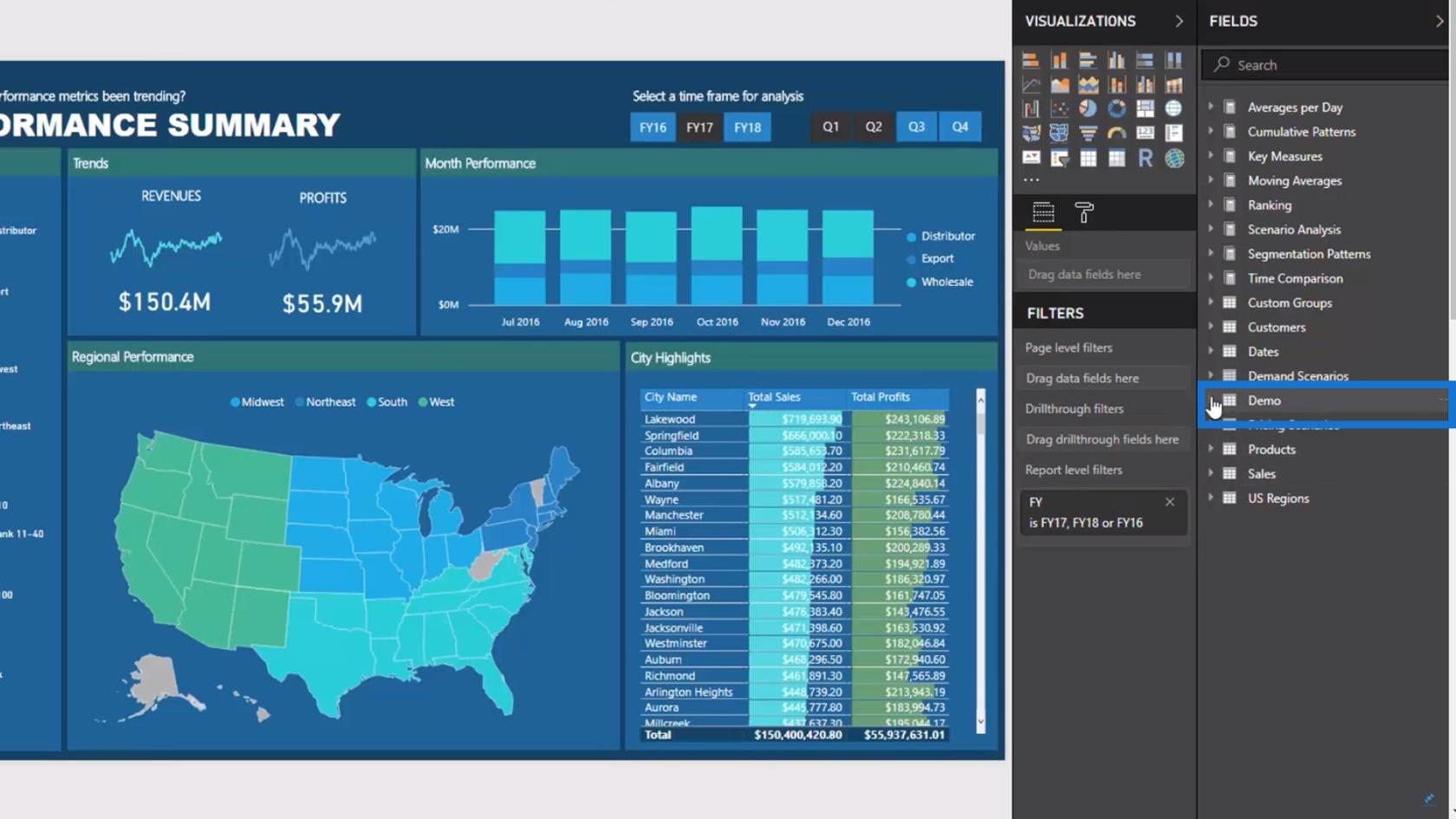Select the Map globe visual
The image size is (1456, 819).
pos(1173,108)
